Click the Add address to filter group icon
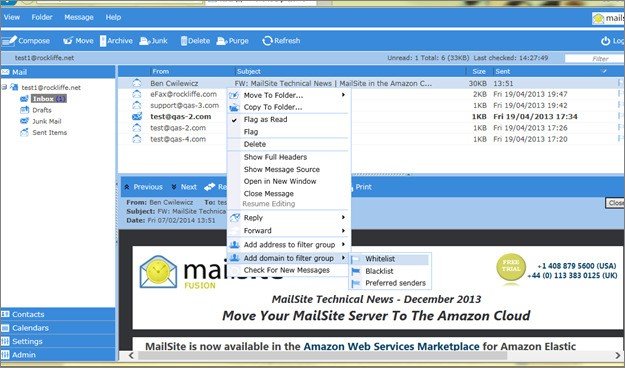Screen dimensions: 625x368 235,245
